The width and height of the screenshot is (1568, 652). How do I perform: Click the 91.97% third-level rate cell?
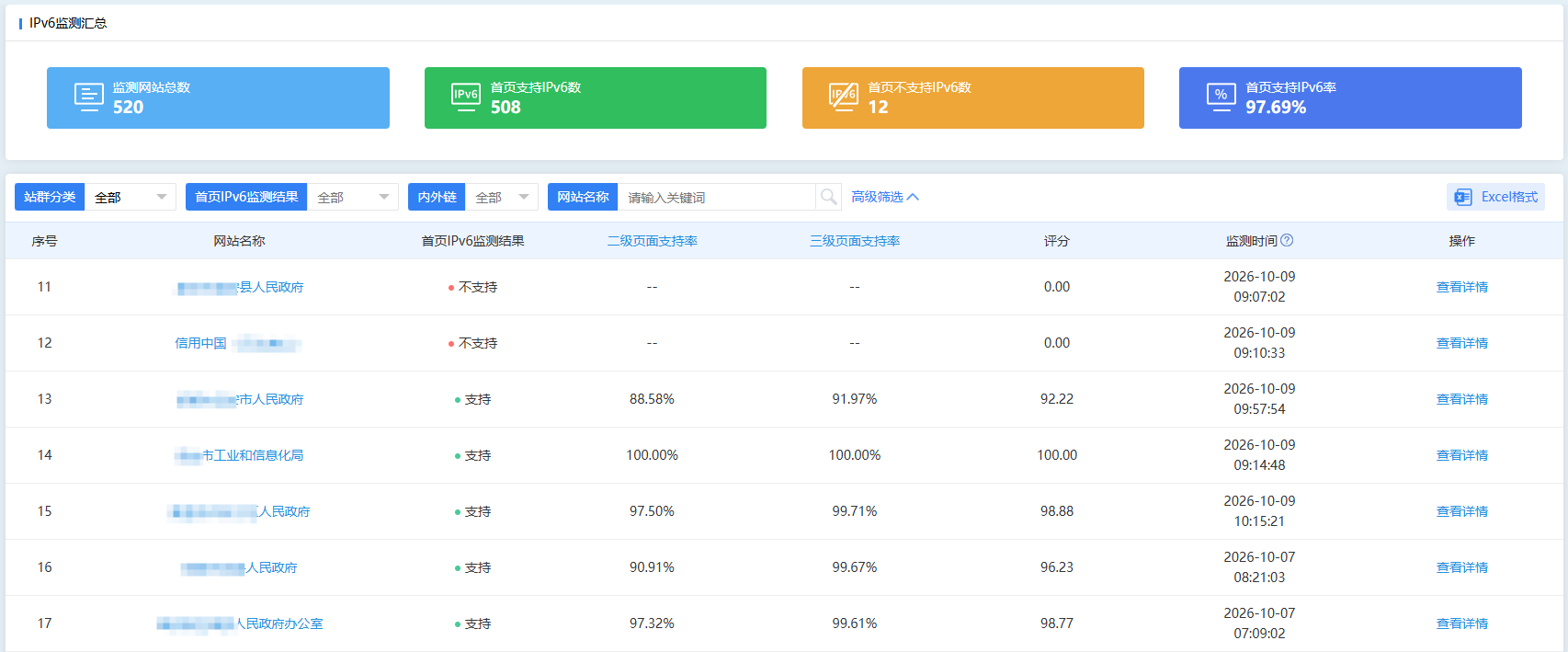854,399
